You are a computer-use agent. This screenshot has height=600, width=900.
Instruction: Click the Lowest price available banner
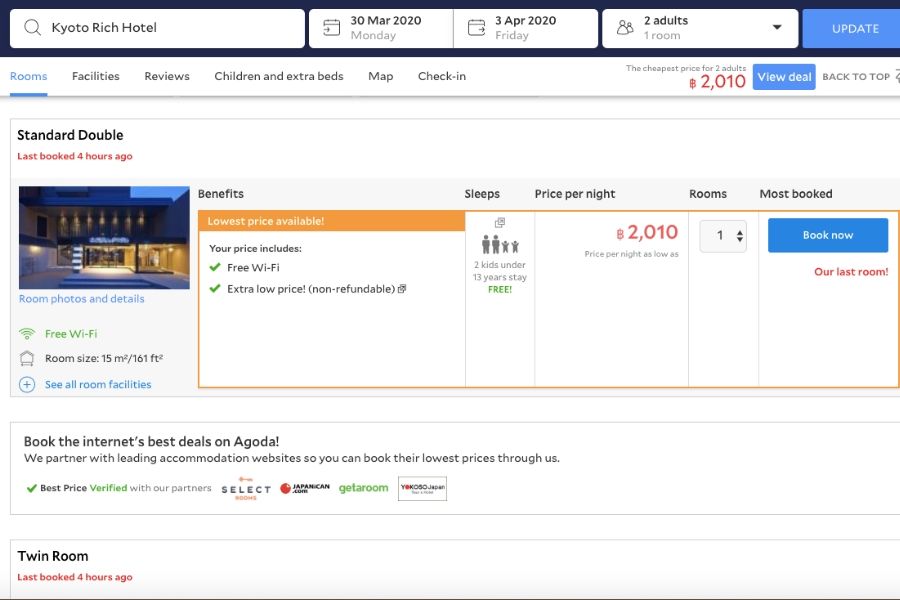coord(332,221)
